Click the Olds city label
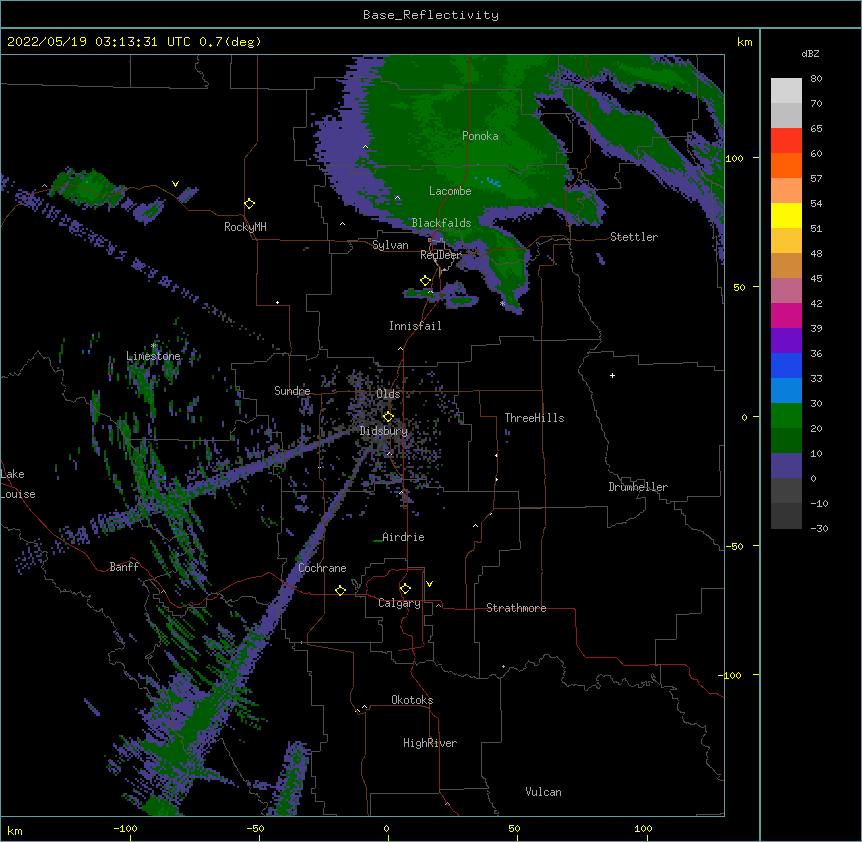The height and width of the screenshot is (842, 862). [388, 394]
